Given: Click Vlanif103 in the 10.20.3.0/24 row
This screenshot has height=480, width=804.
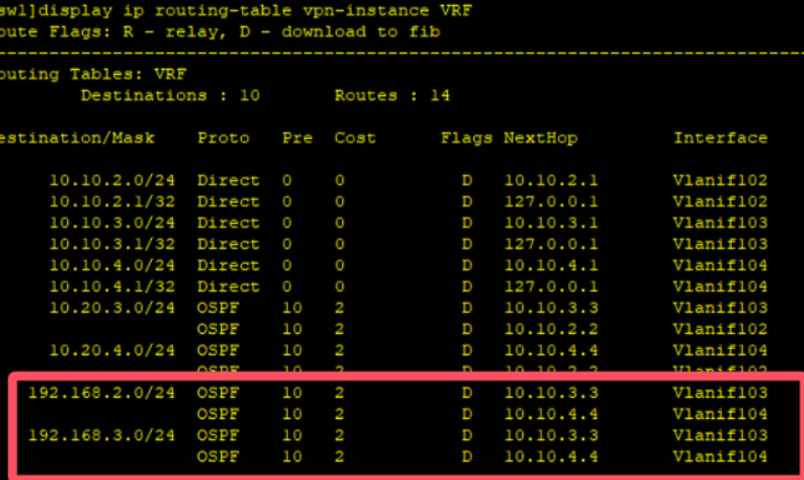Looking at the screenshot, I should tap(720, 308).
